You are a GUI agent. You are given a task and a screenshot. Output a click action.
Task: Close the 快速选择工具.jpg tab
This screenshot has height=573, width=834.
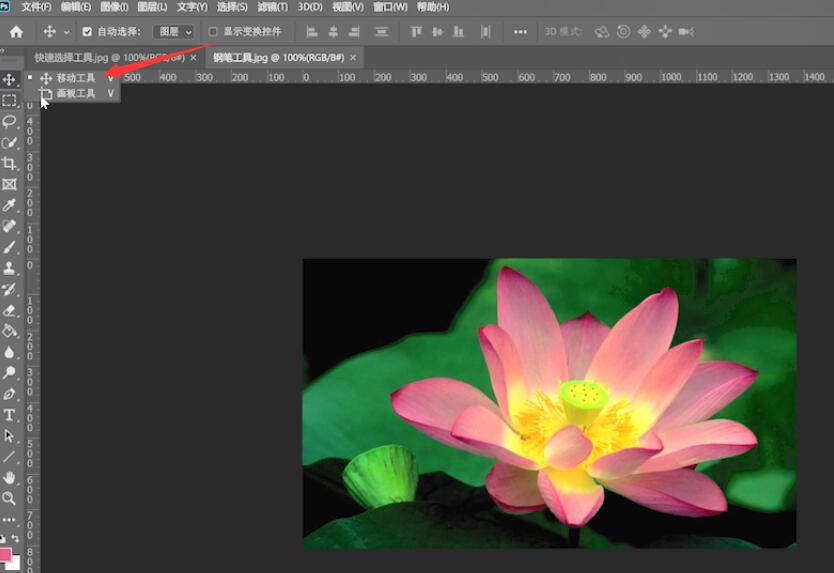(193, 57)
